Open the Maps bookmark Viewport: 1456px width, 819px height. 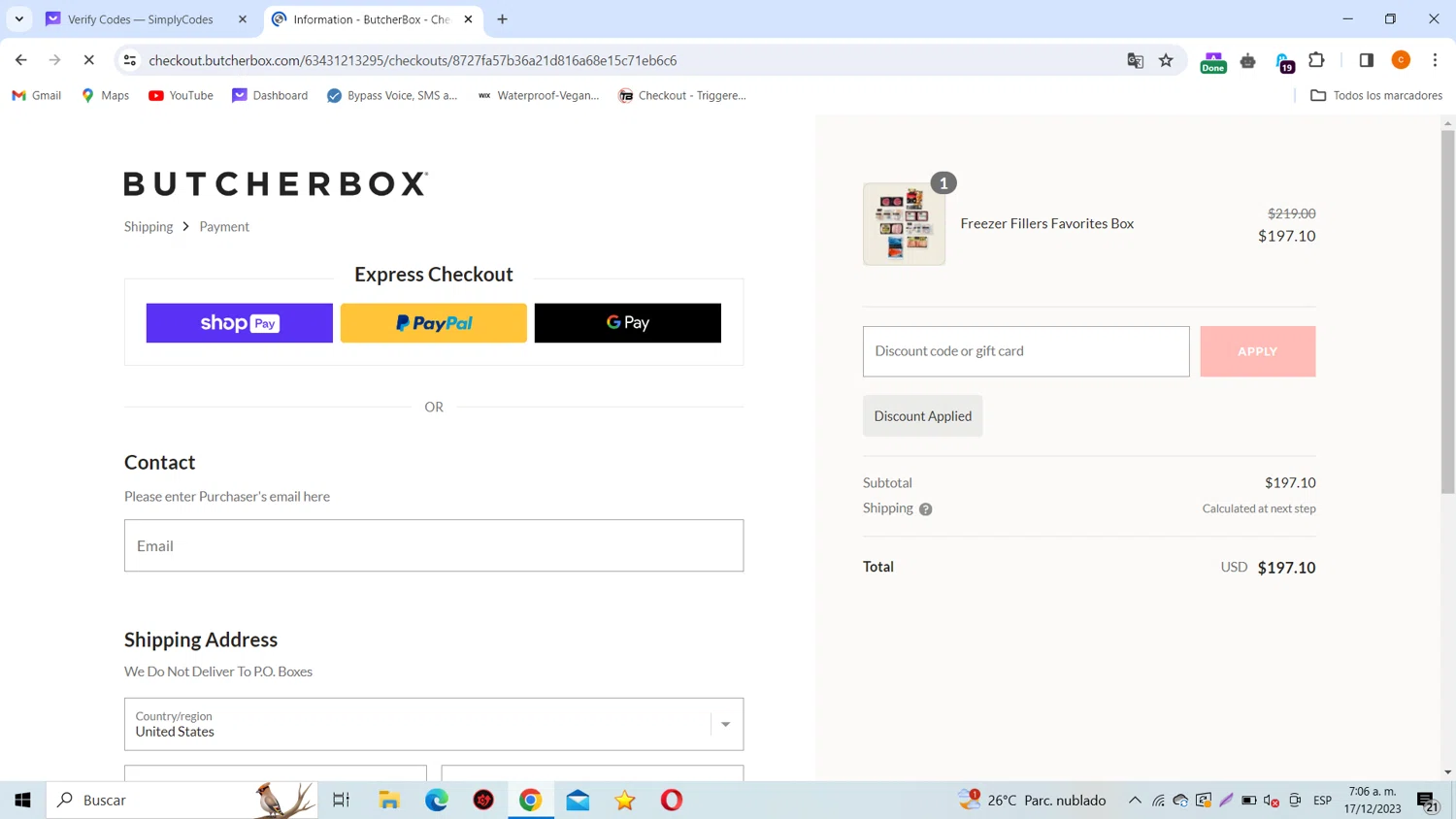[x=105, y=95]
